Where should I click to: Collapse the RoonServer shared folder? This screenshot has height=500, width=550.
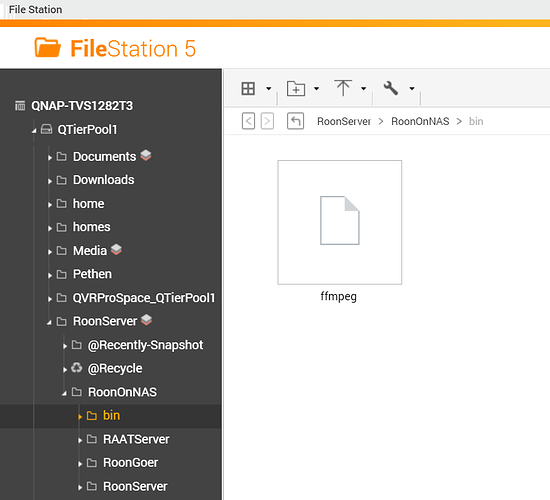[x=49, y=322]
